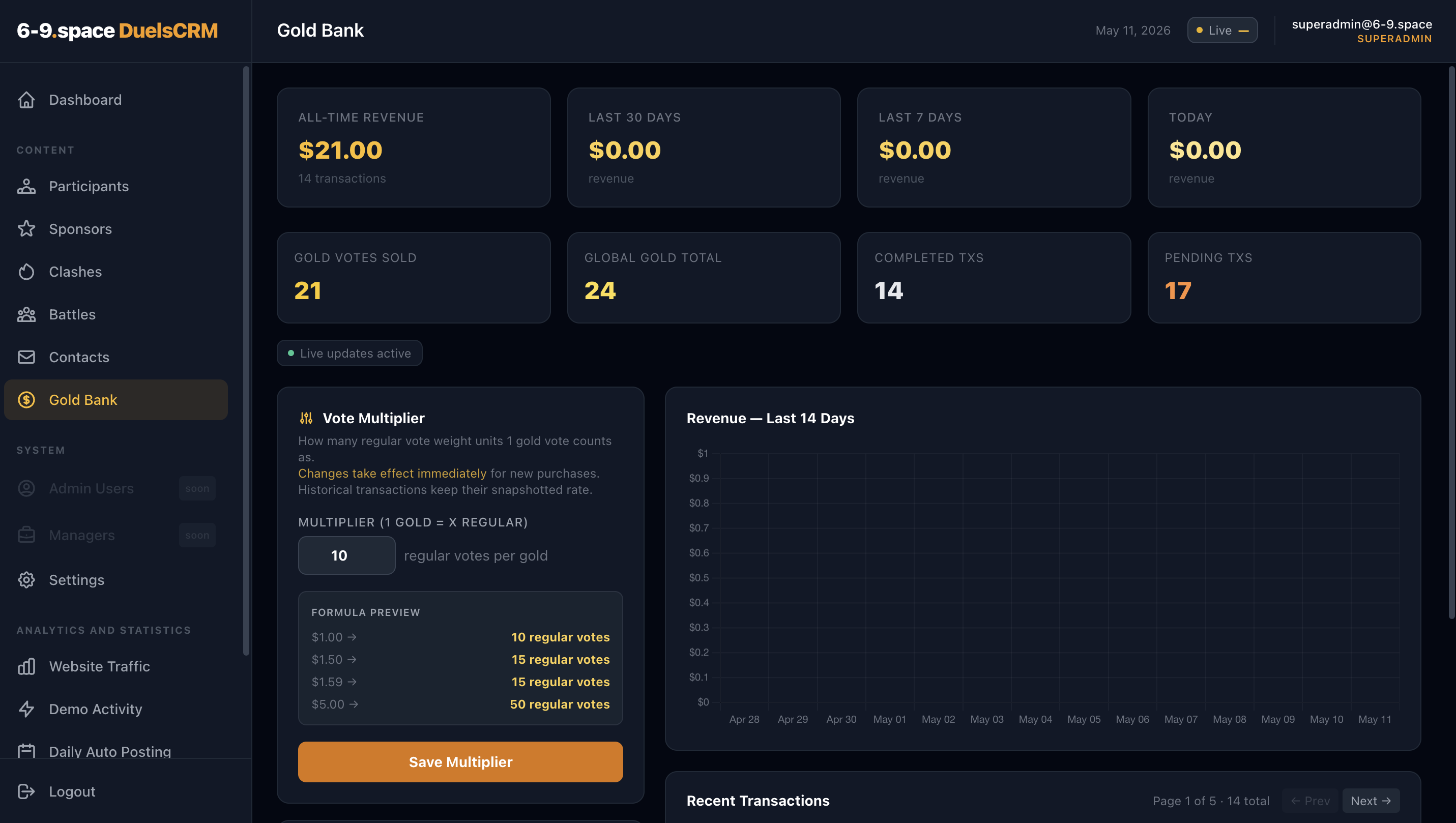Click the Website Traffic bar chart icon
The height and width of the screenshot is (823, 1456).
26,666
